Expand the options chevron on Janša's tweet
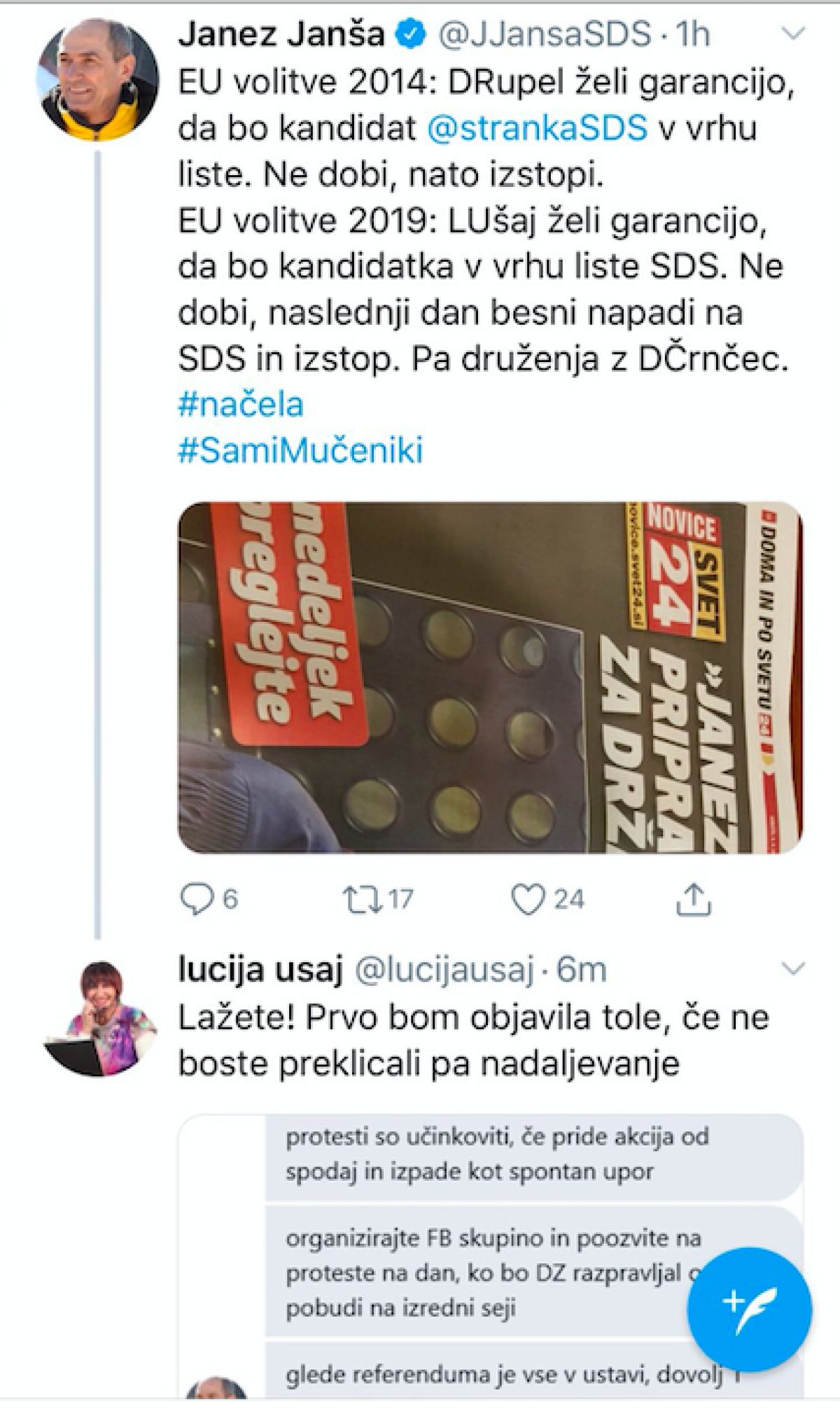The height and width of the screenshot is (1409, 840). click(792, 33)
